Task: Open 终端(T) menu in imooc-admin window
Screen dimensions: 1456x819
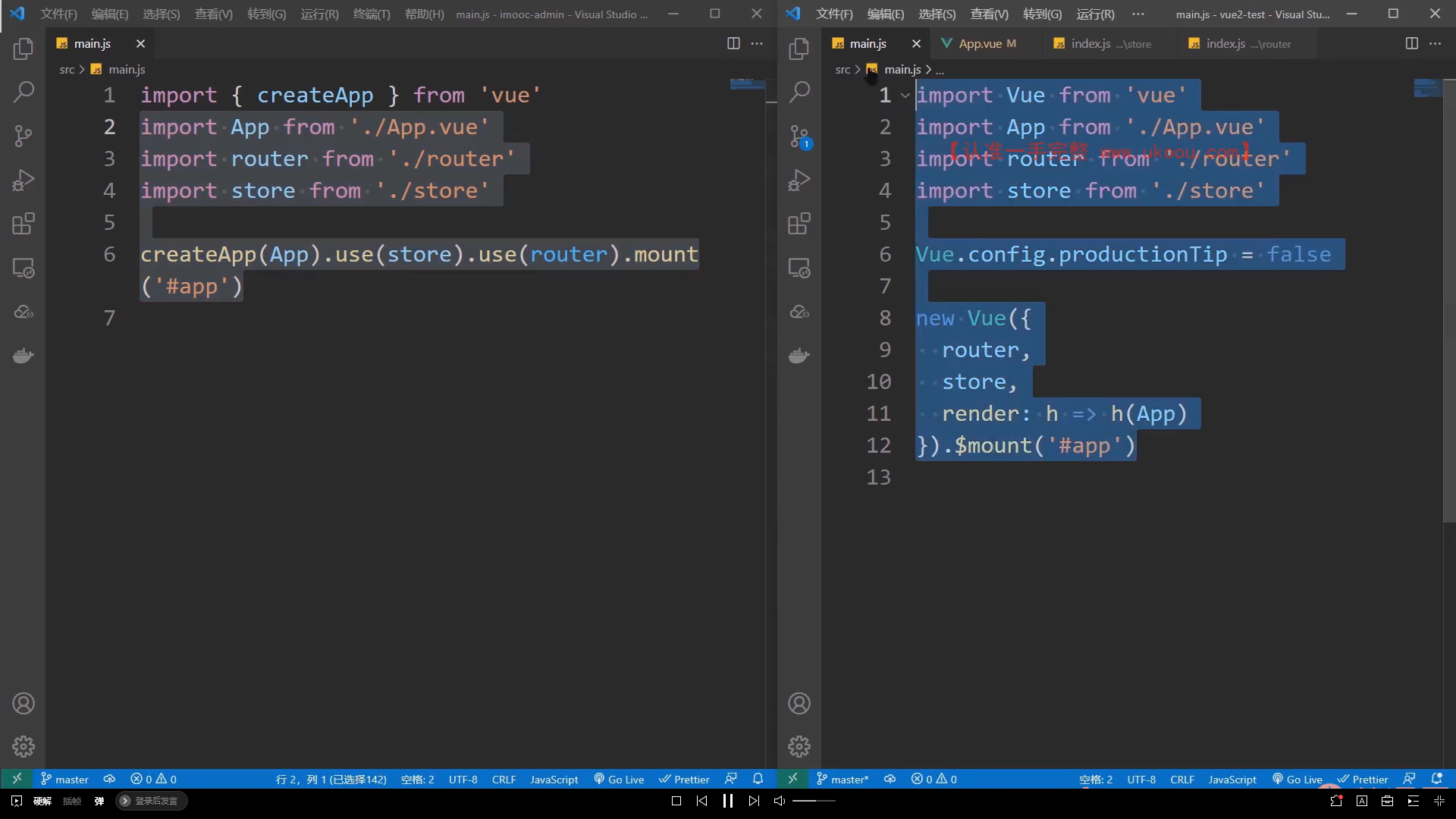Action: [x=372, y=14]
